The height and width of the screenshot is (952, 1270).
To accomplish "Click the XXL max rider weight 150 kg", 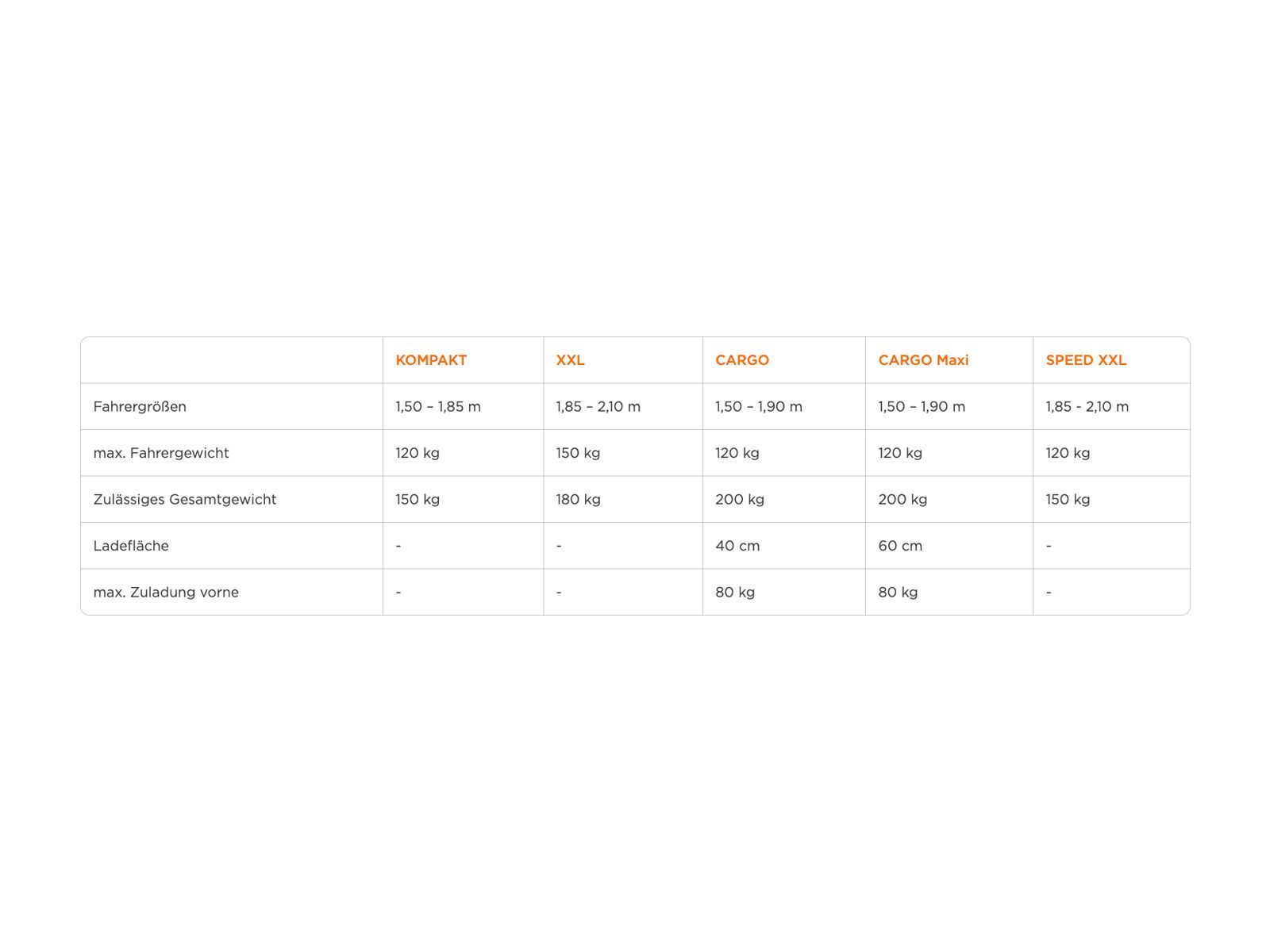I will [x=578, y=453].
